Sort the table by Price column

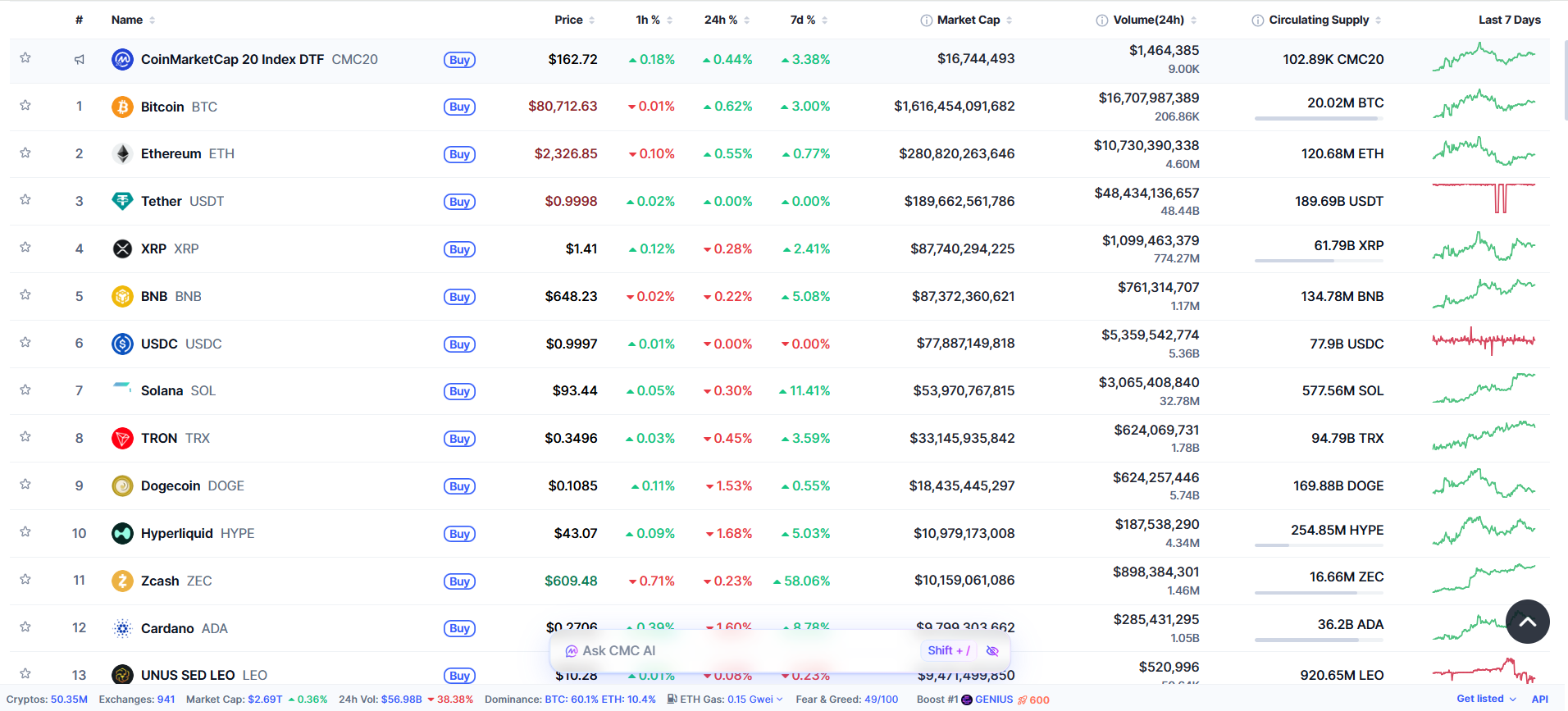[x=575, y=20]
